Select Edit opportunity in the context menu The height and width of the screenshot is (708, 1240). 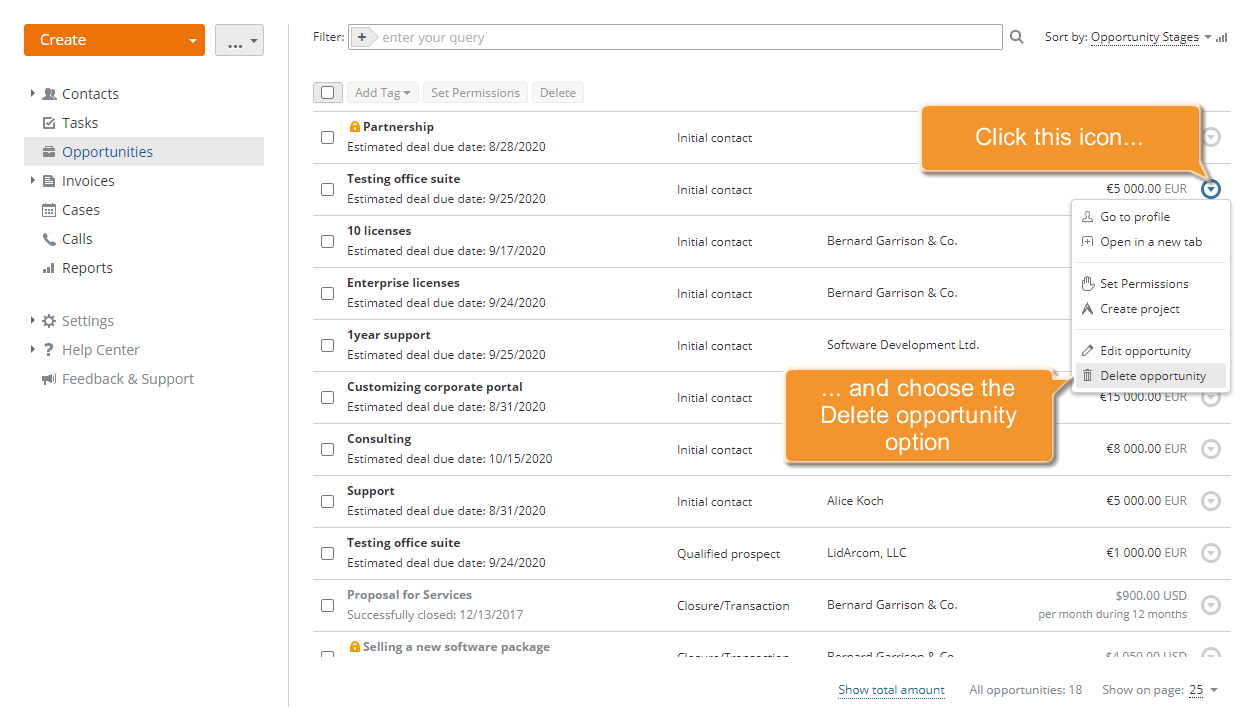[x=1145, y=351]
